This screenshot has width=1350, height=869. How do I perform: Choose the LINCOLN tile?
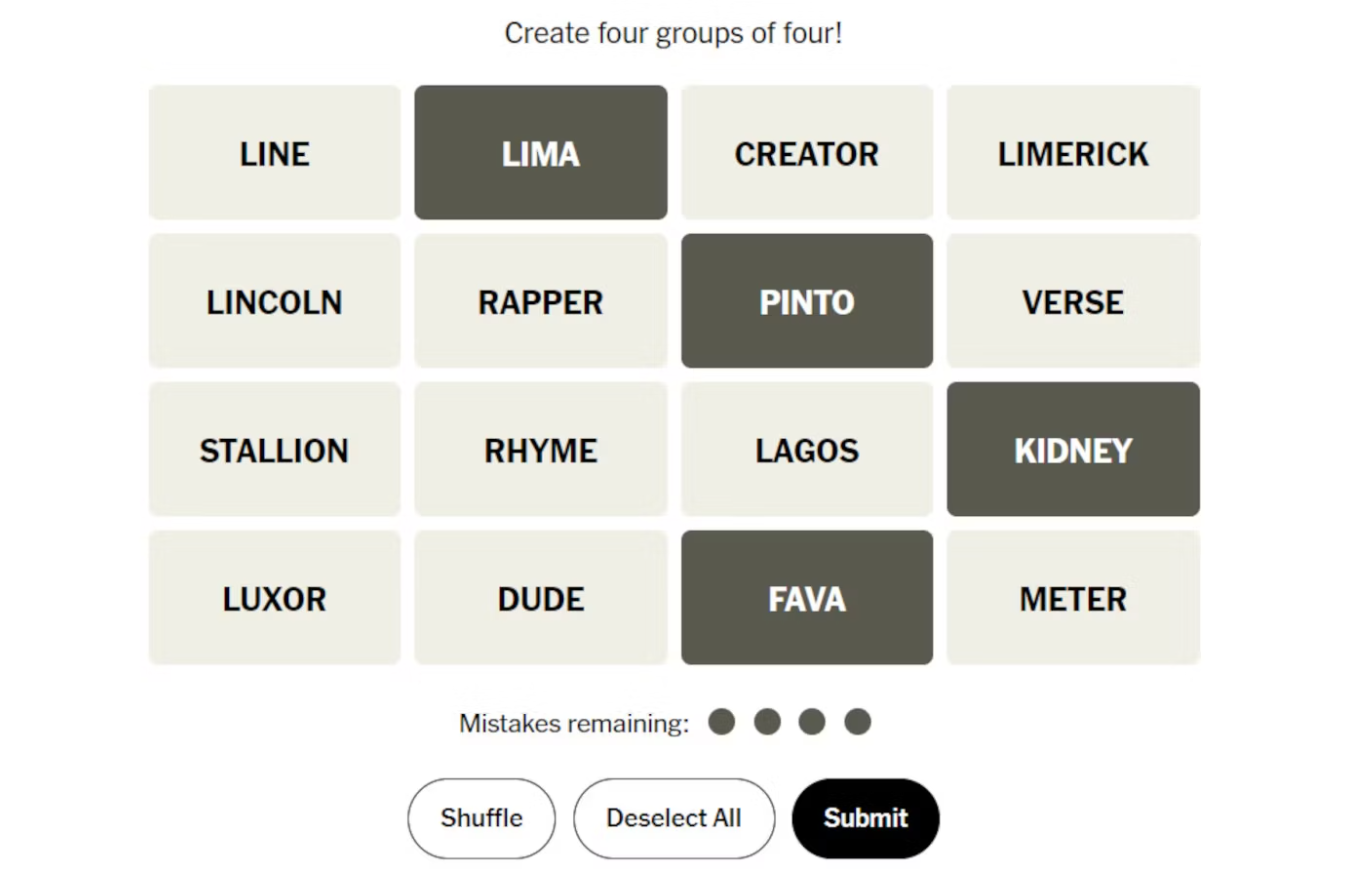coord(274,301)
